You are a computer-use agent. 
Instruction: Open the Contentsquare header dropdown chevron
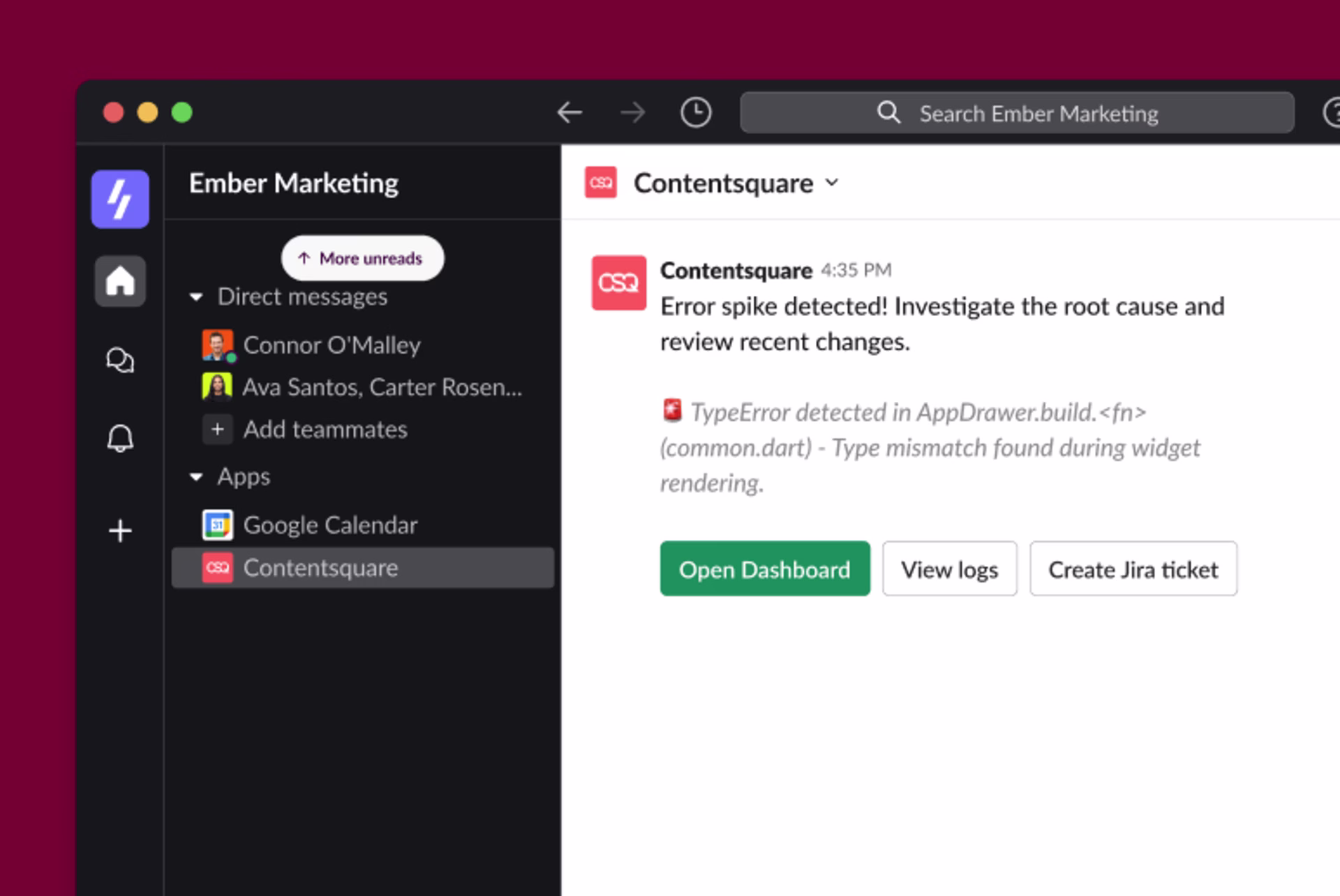tap(831, 183)
